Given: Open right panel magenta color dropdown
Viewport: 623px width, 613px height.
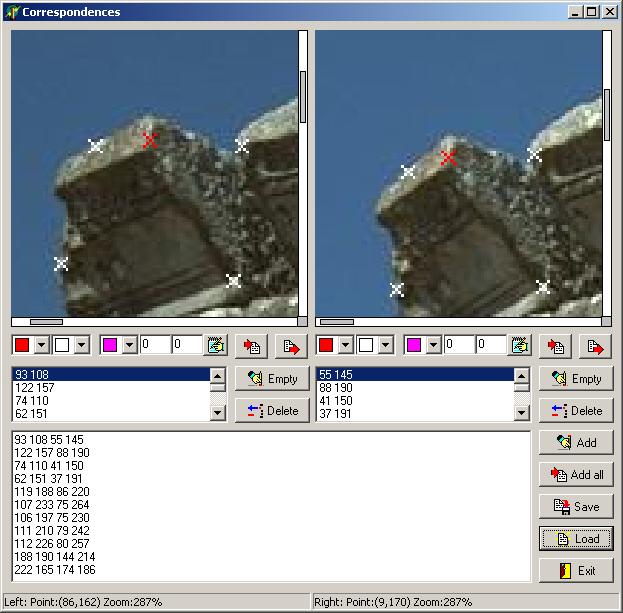Looking at the screenshot, I should (433, 345).
